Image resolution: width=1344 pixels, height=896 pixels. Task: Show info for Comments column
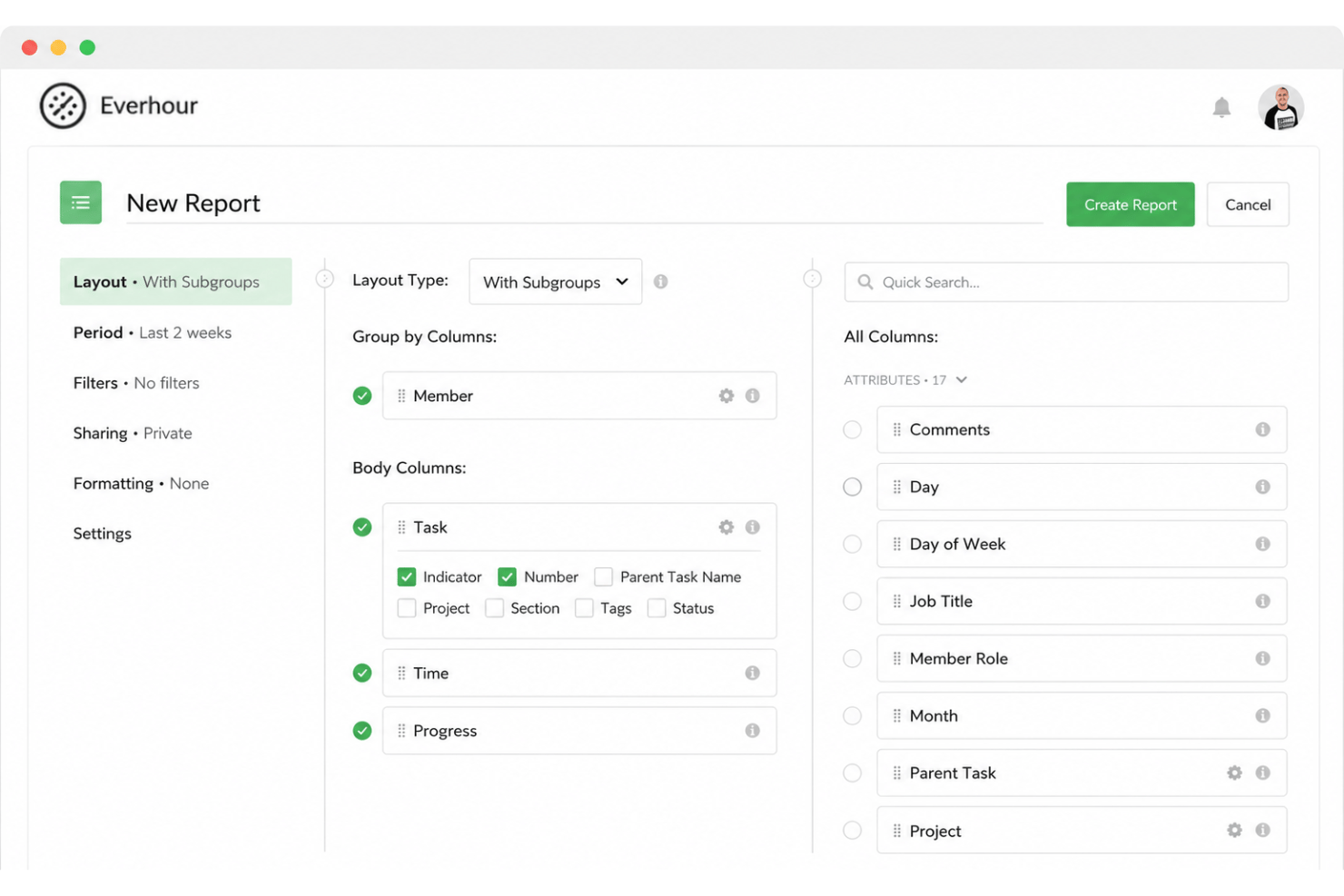(x=1262, y=429)
